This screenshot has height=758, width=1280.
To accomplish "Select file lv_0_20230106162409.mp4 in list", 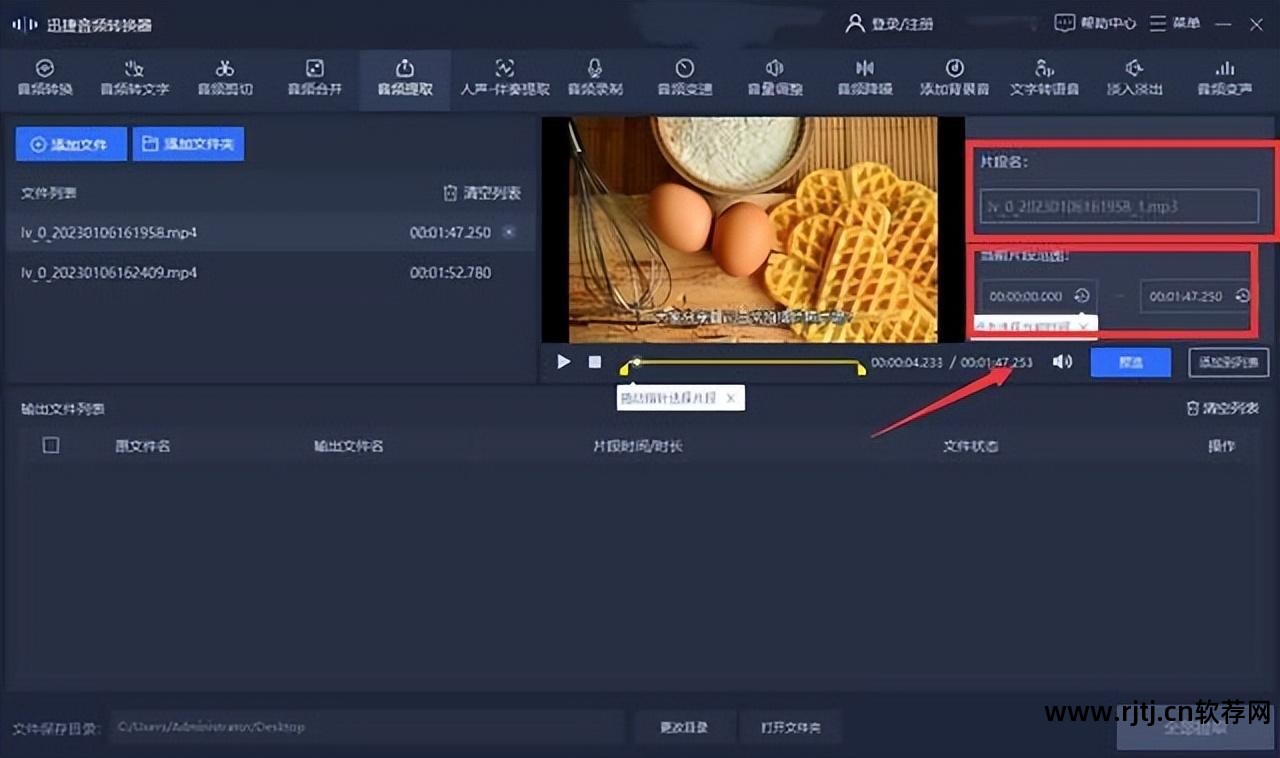I will click(268, 272).
